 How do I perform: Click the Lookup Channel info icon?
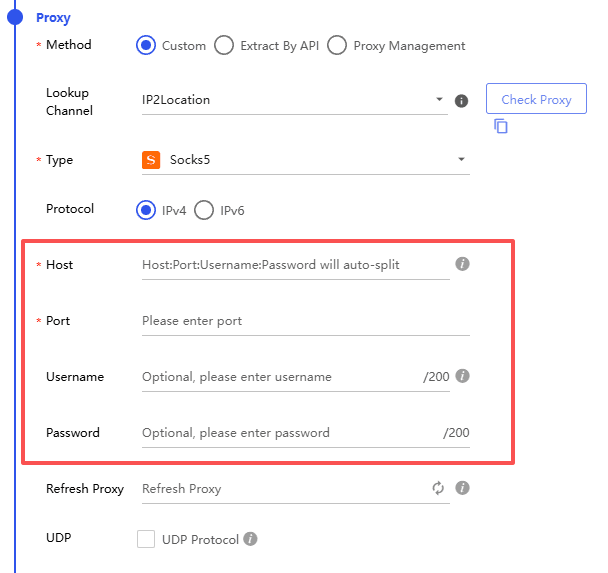[x=462, y=101]
